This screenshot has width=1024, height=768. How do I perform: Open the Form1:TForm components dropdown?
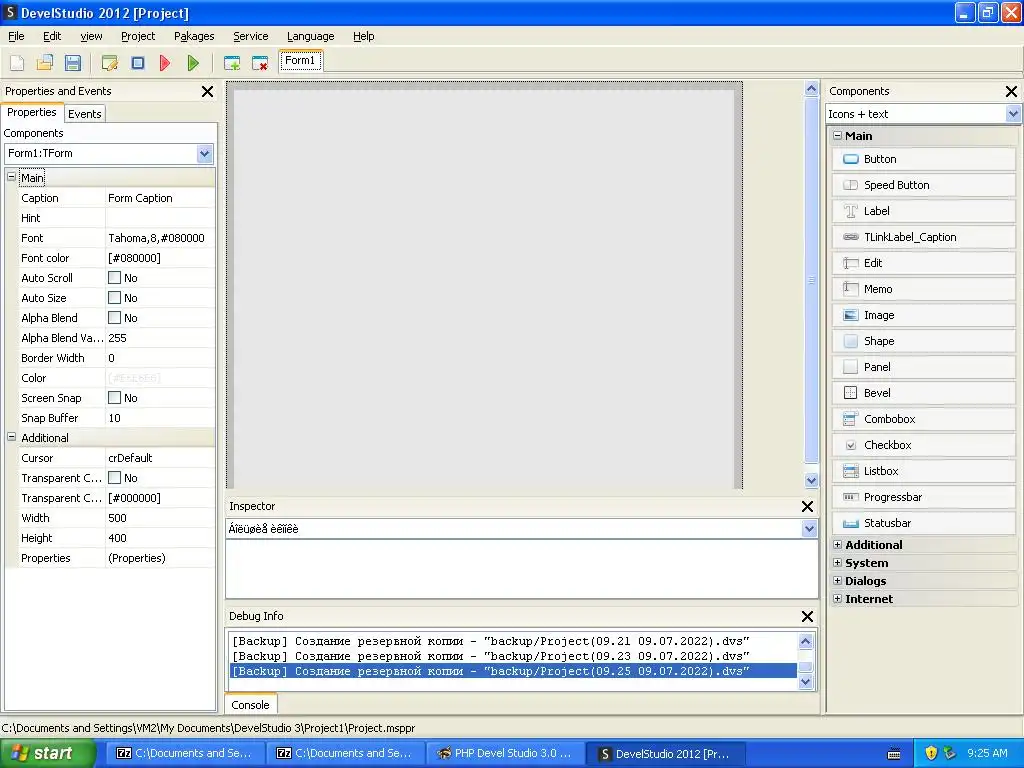click(x=204, y=153)
